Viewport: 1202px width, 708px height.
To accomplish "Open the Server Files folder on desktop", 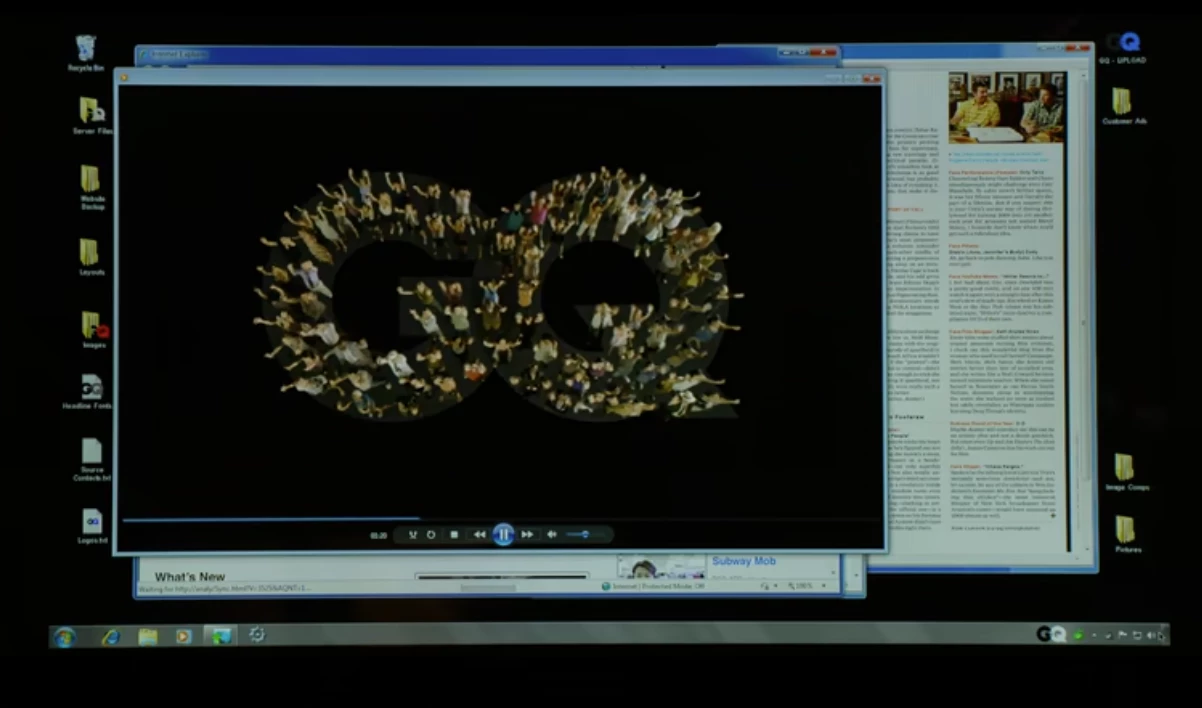I will click(x=92, y=115).
